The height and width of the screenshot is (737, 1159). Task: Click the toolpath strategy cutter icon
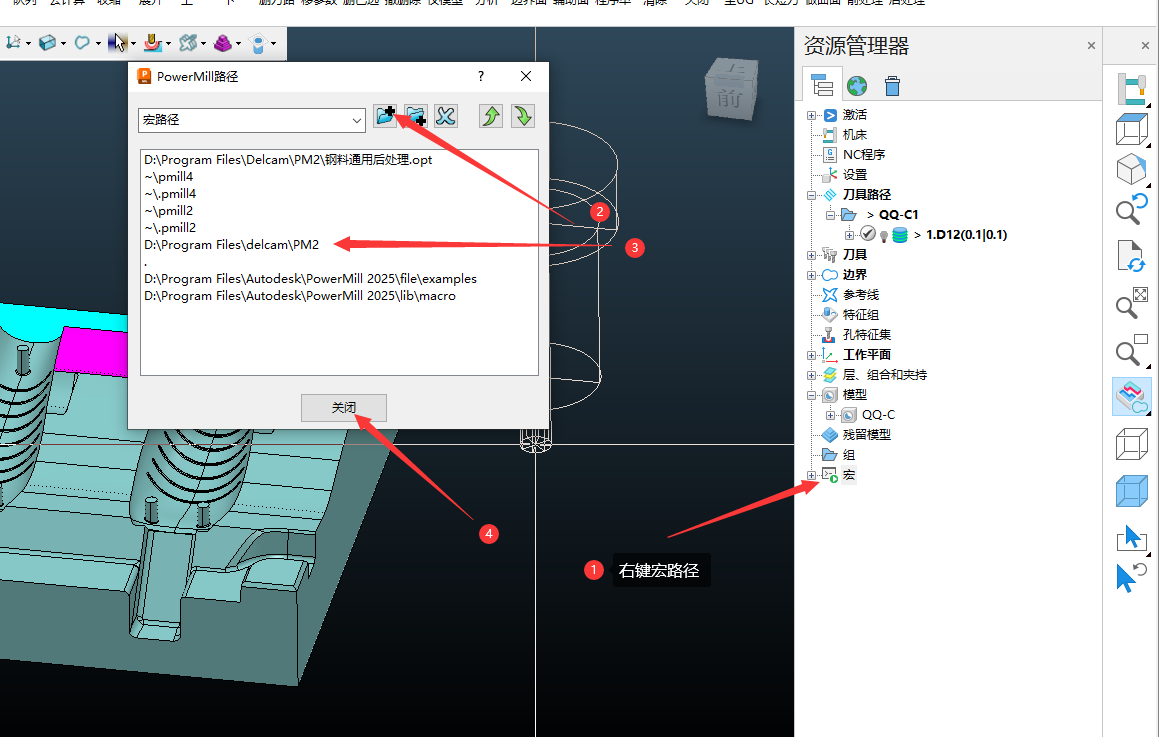click(152, 43)
